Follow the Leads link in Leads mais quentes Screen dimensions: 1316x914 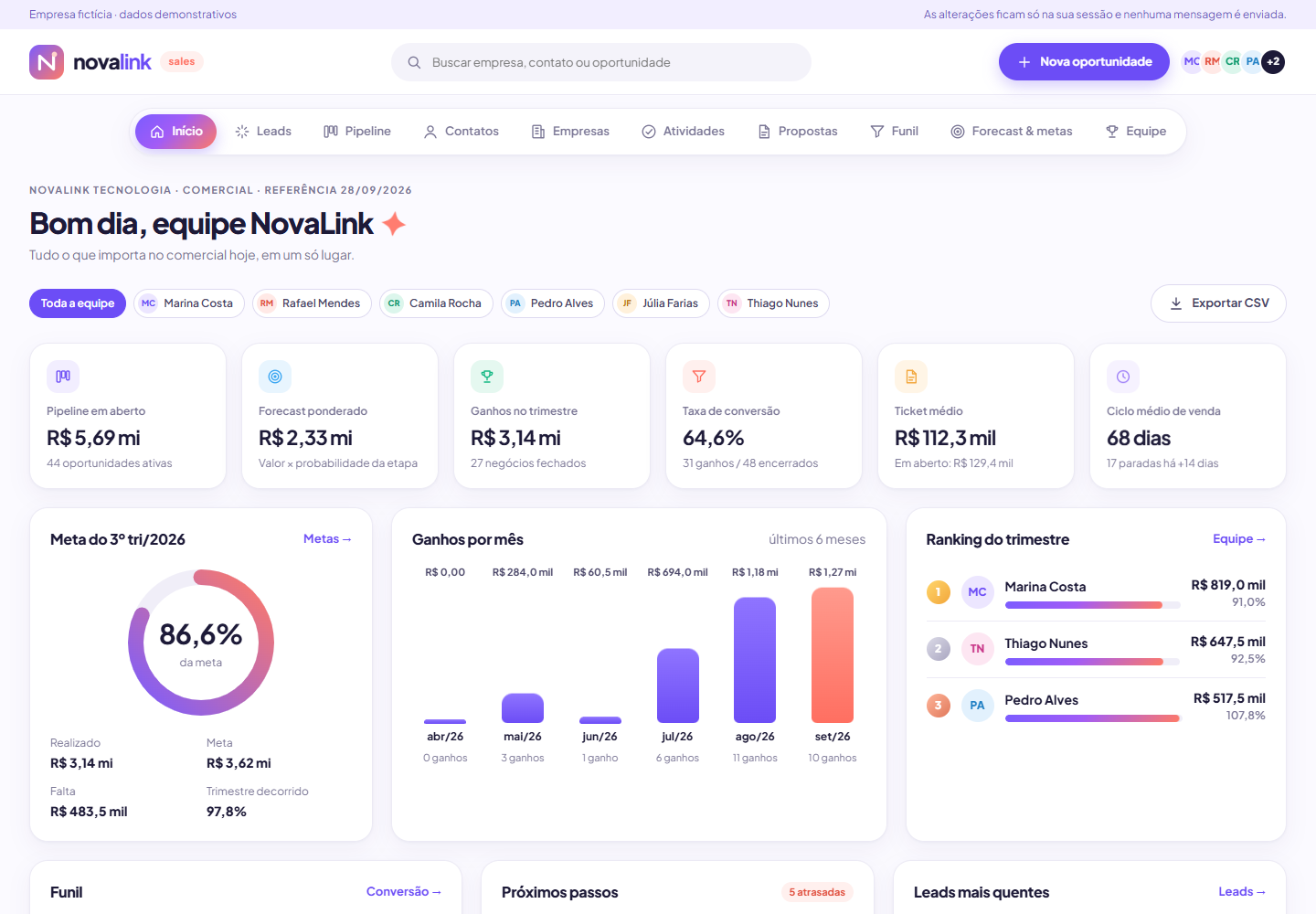(1242, 892)
